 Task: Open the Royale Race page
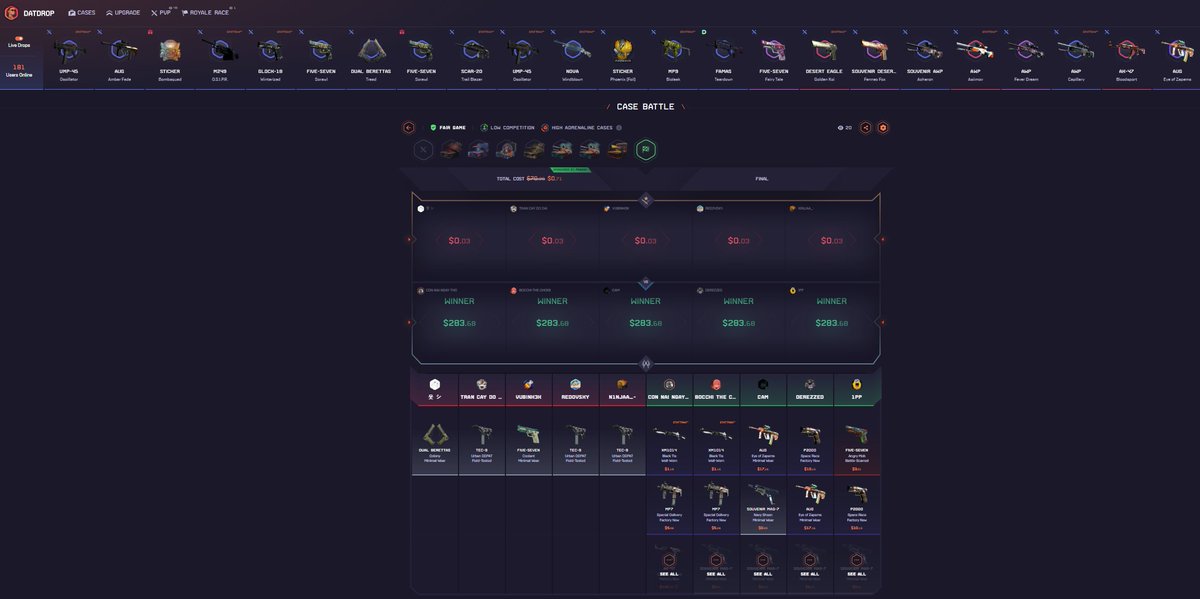click(x=207, y=13)
